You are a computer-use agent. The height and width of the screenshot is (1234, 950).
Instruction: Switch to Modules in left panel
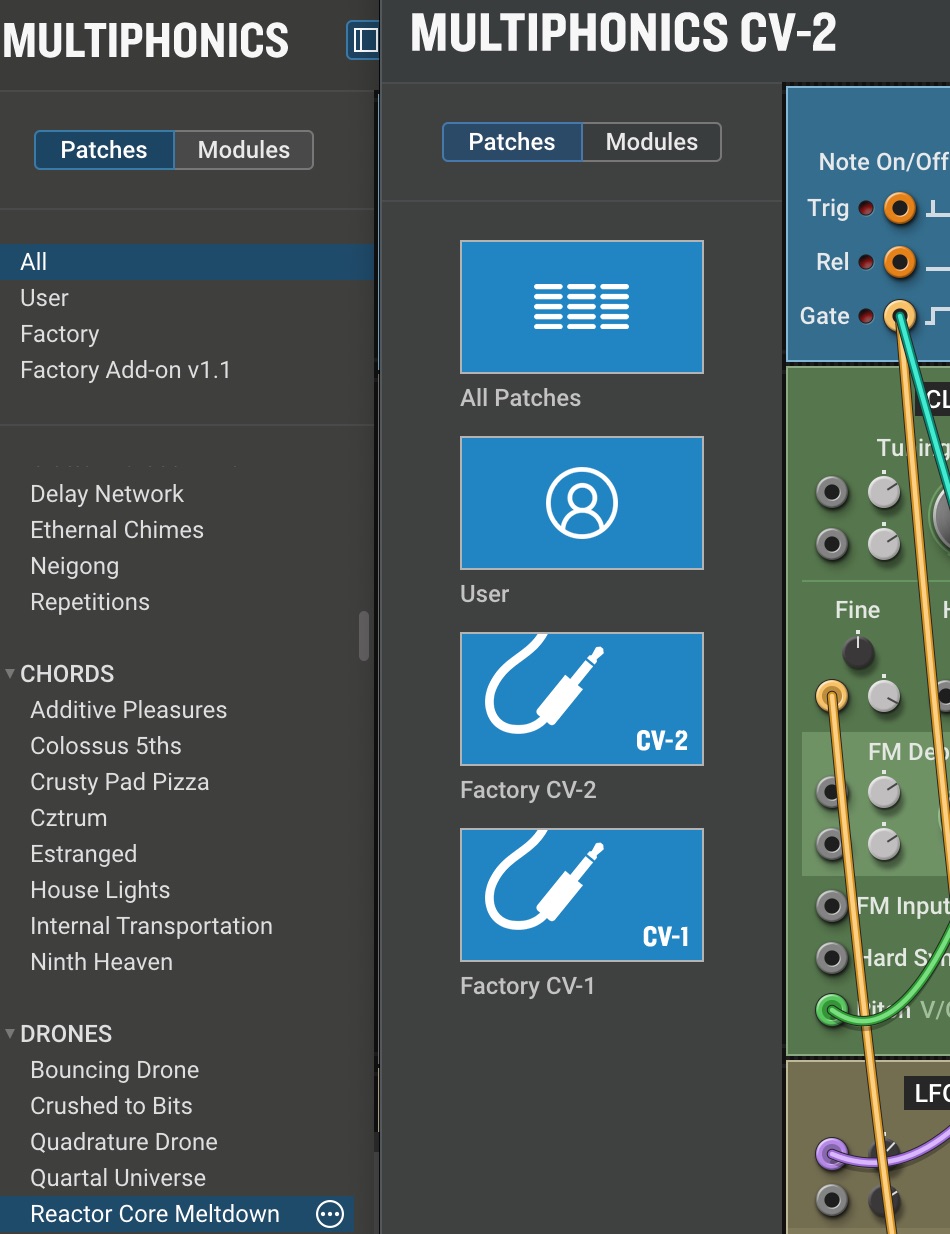coord(243,150)
